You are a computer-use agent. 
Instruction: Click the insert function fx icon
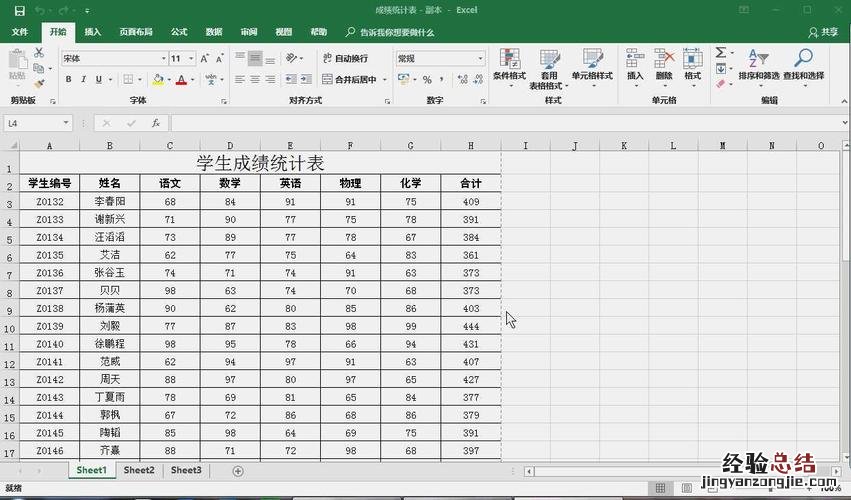(x=156, y=123)
